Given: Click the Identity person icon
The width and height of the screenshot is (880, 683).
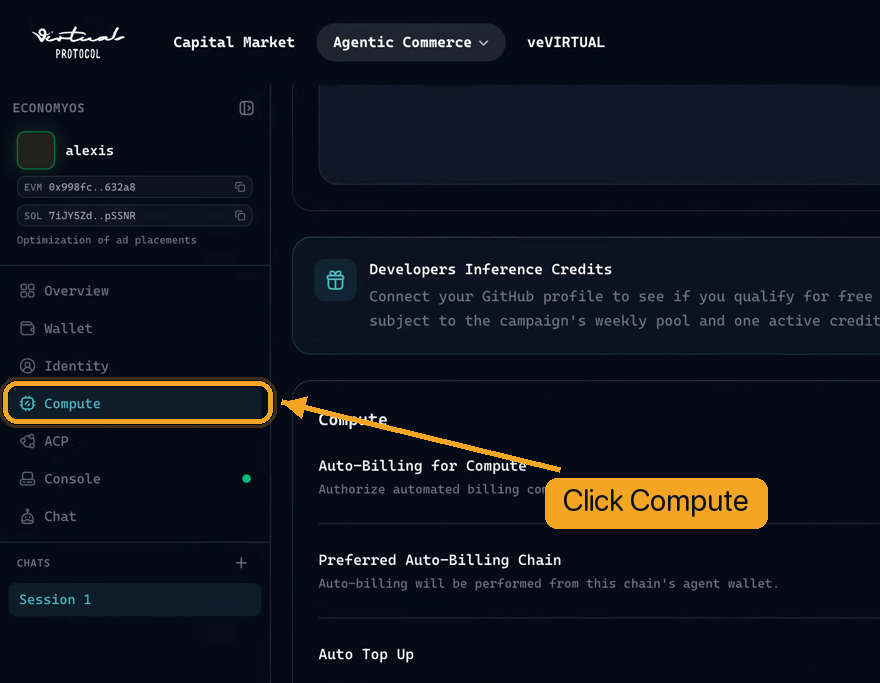Looking at the screenshot, I should coord(28,366).
